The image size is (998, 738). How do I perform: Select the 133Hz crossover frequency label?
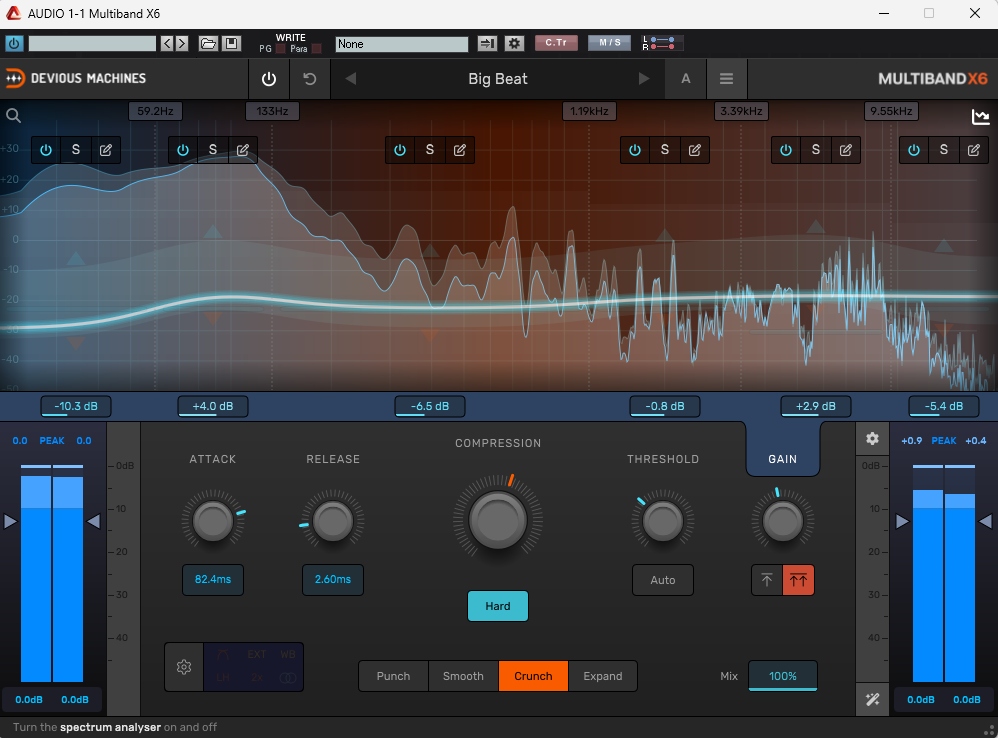(x=272, y=111)
